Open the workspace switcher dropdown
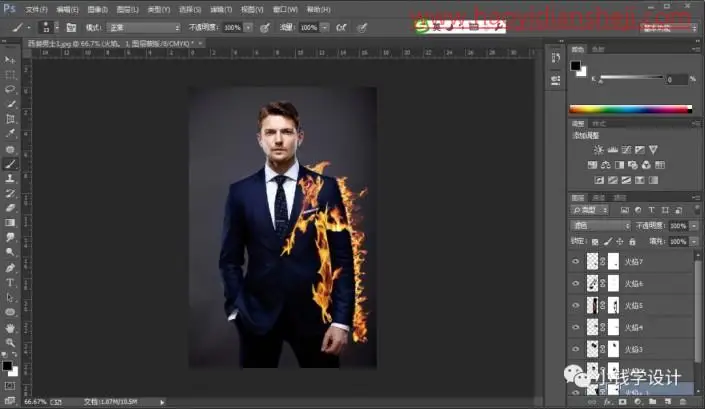The width and height of the screenshot is (705, 409). pos(669,28)
